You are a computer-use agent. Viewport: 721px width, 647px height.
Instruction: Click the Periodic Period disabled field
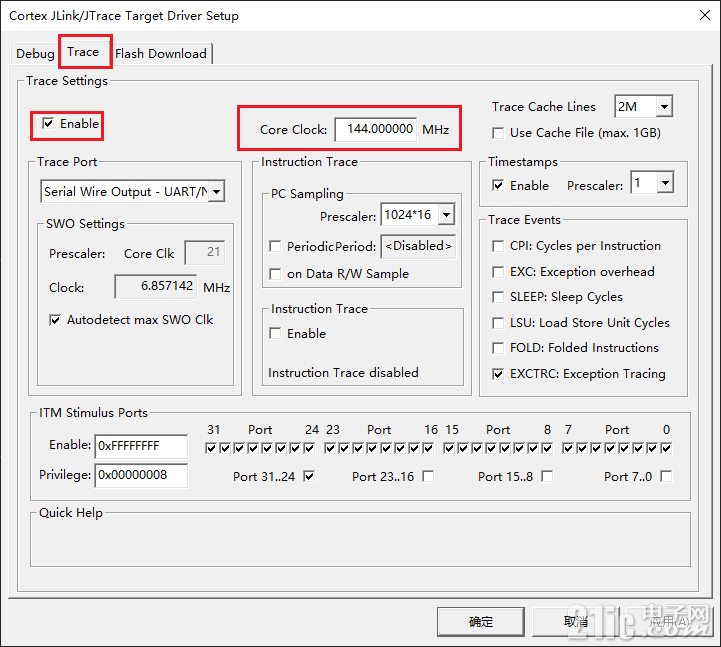[x=418, y=246]
